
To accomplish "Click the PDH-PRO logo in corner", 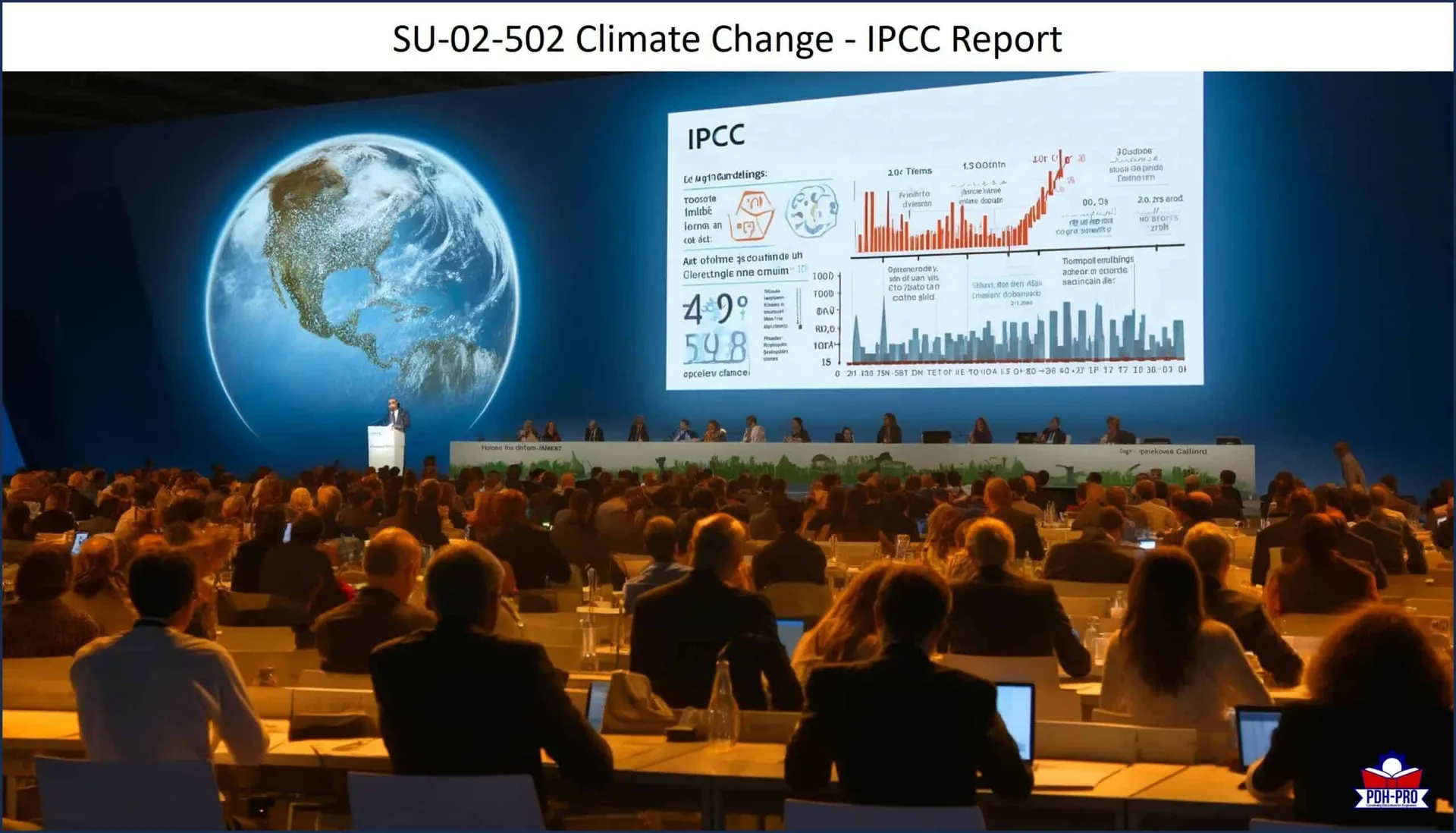I will (x=1392, y=783).
